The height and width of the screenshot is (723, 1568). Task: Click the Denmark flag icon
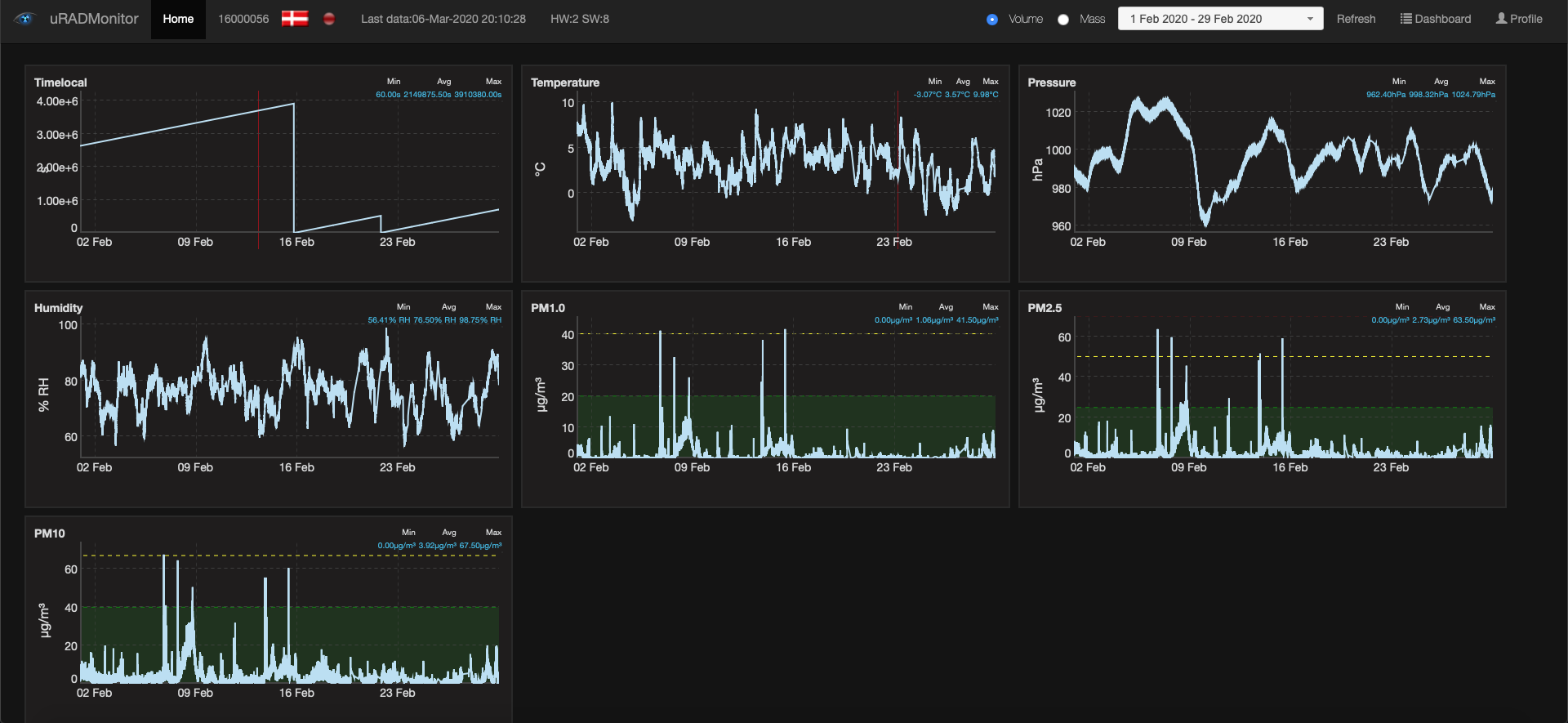click(295, 19)
